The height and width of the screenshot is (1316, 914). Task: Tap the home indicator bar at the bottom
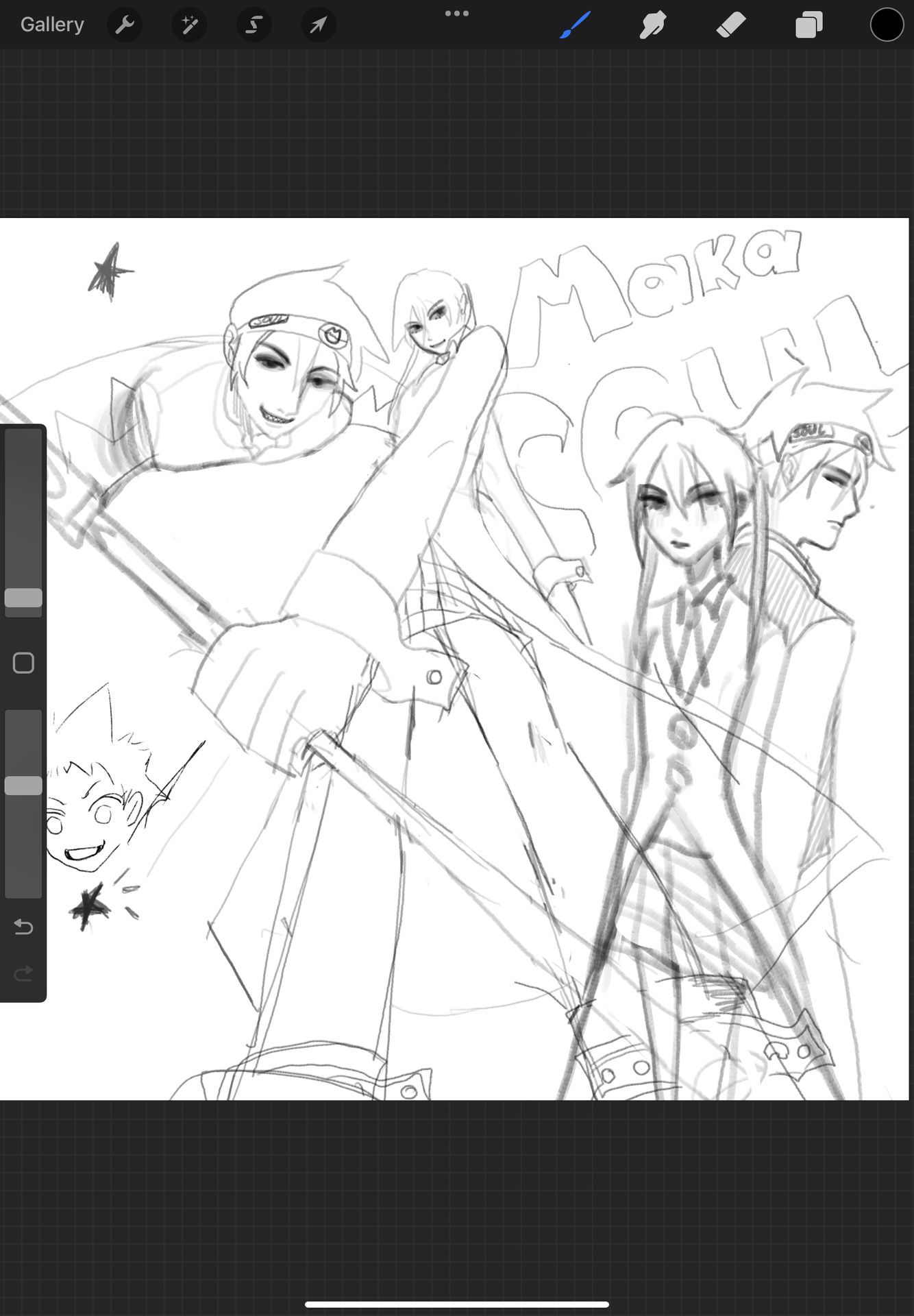pyautogui.click(x=457, y=1304)
